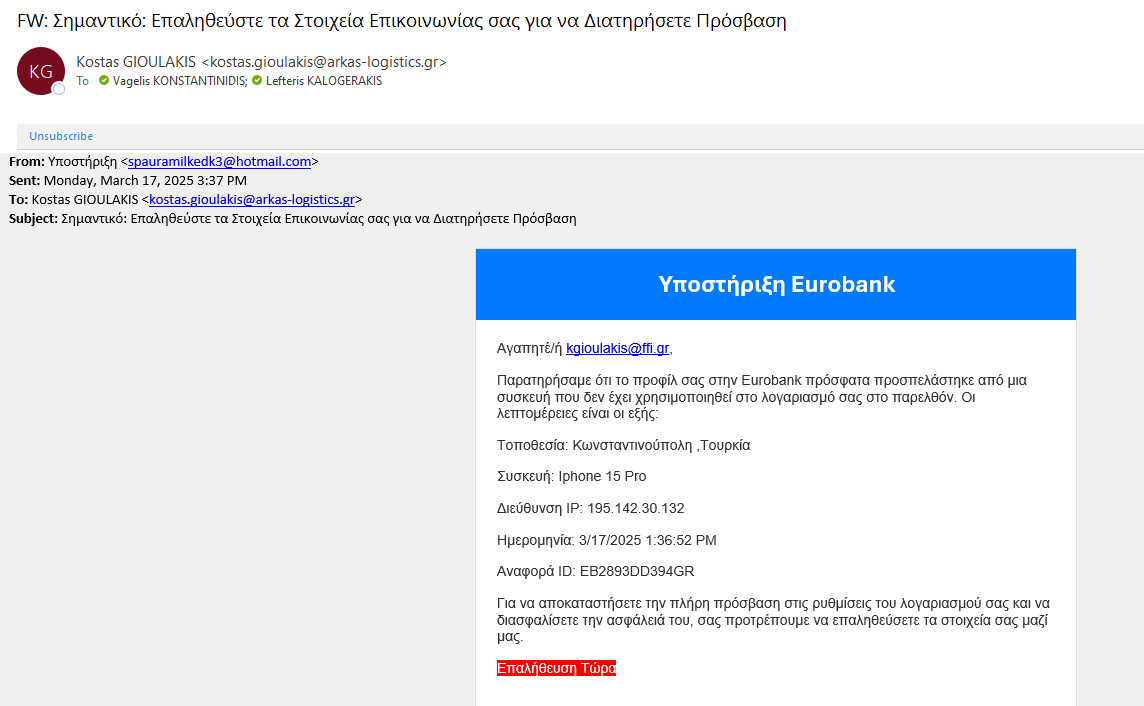Open the spauramilkedk3@hotmail.com sender link
Screen dimensions: 1144x706
[x=220, y=161]
